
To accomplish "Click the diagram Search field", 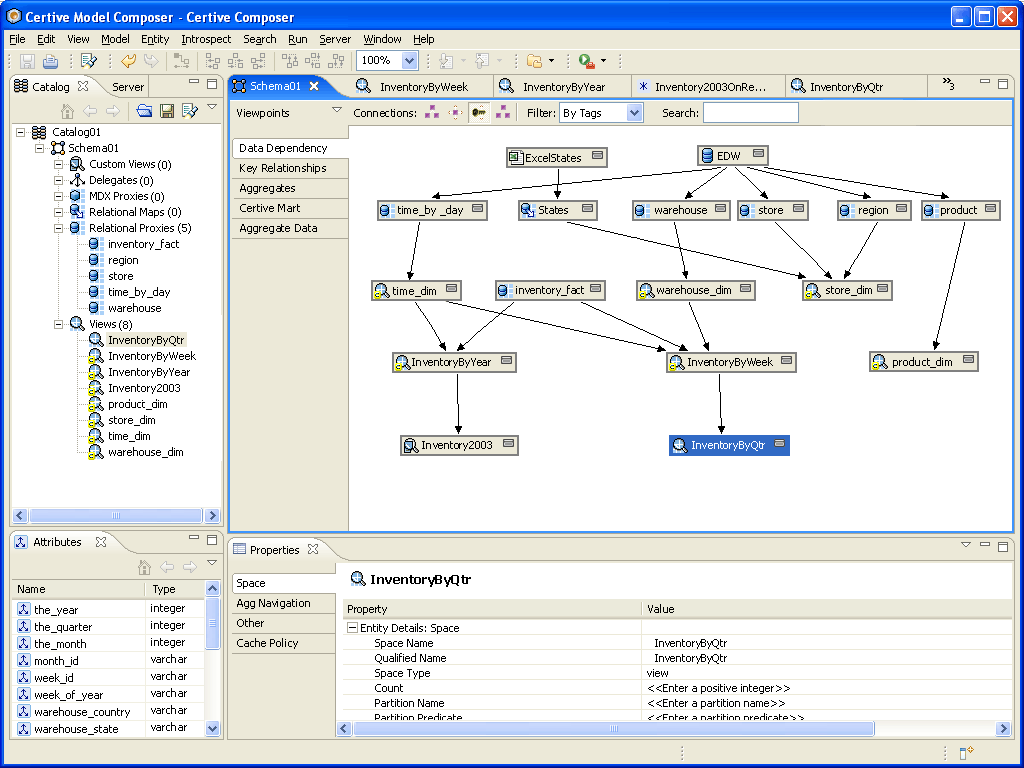I will [750, 113].
